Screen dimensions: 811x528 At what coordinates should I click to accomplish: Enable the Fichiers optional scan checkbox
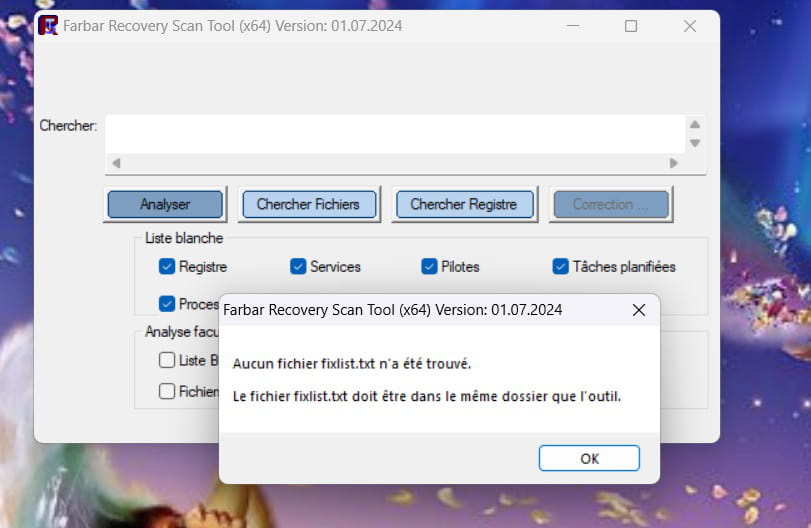click(167, 391)
